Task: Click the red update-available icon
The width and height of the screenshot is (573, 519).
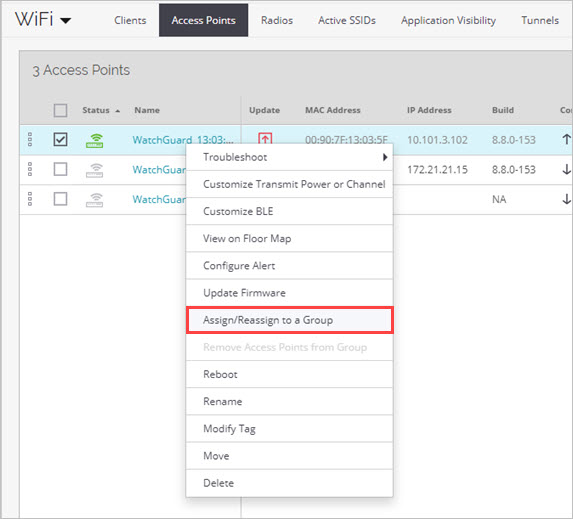Action: click(265, 138)
